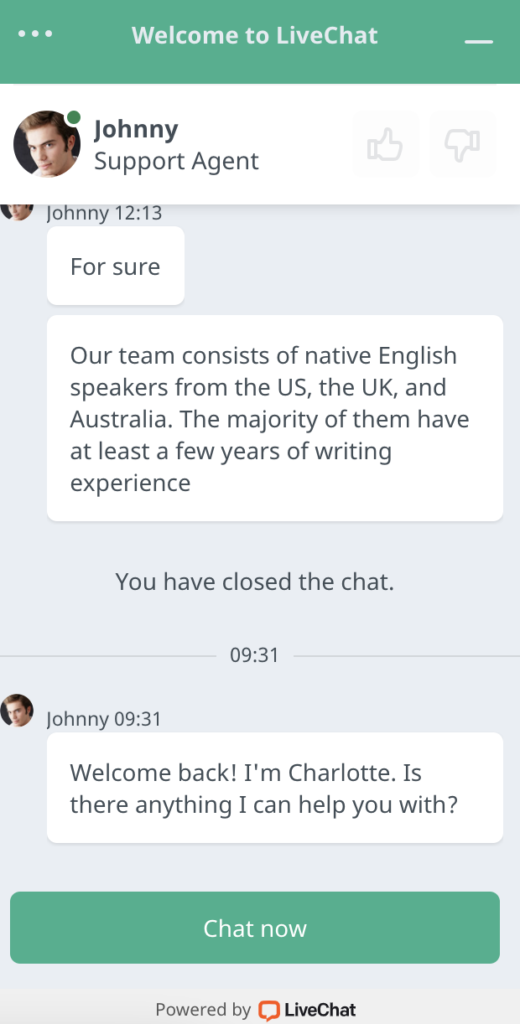The width and height of the screenshot is (520, 1024).
Task: Click Johnny's large profile avatar
Action: coord(46,144)
